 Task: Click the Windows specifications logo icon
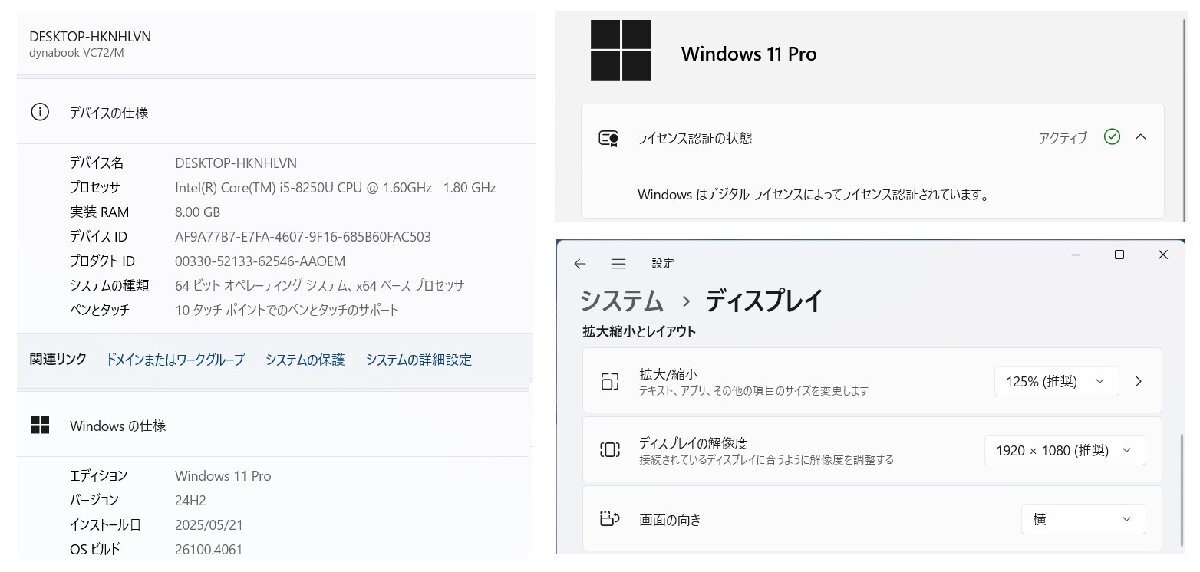40,426
